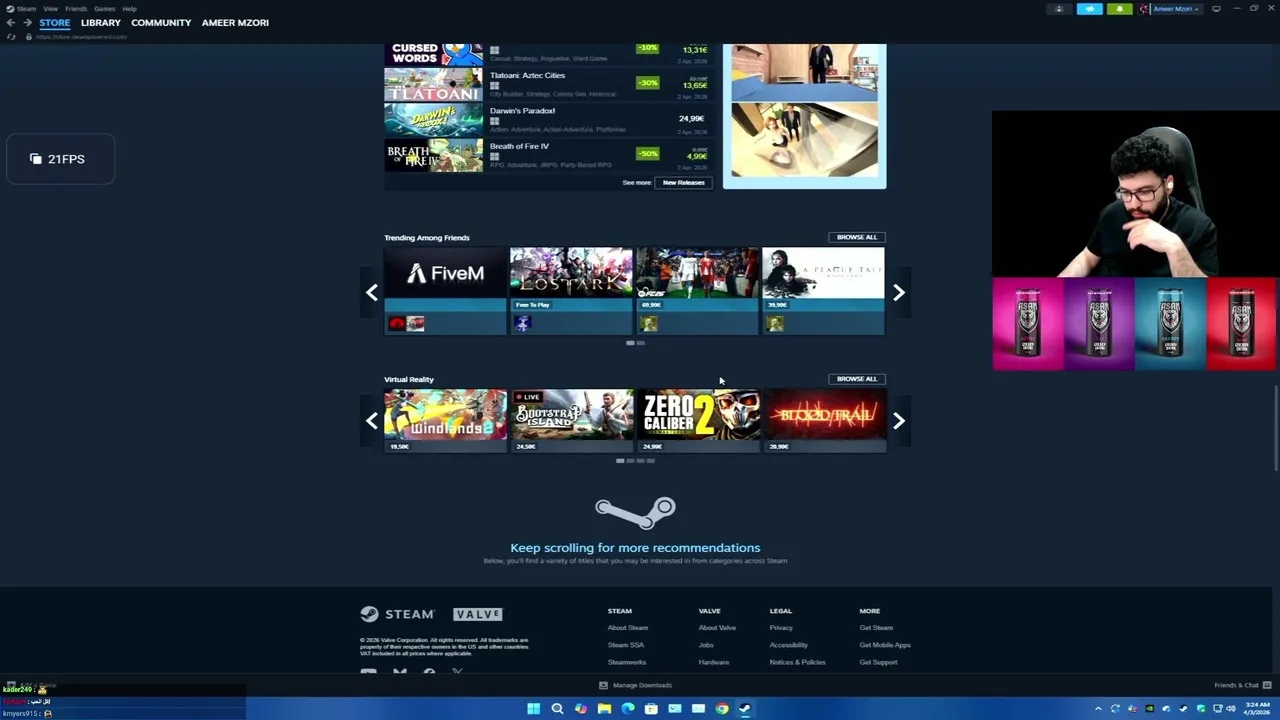Switch to the STORE tab
Image resolution: width=1280 pixels, height=720 pixels.
tap(55, 22)
